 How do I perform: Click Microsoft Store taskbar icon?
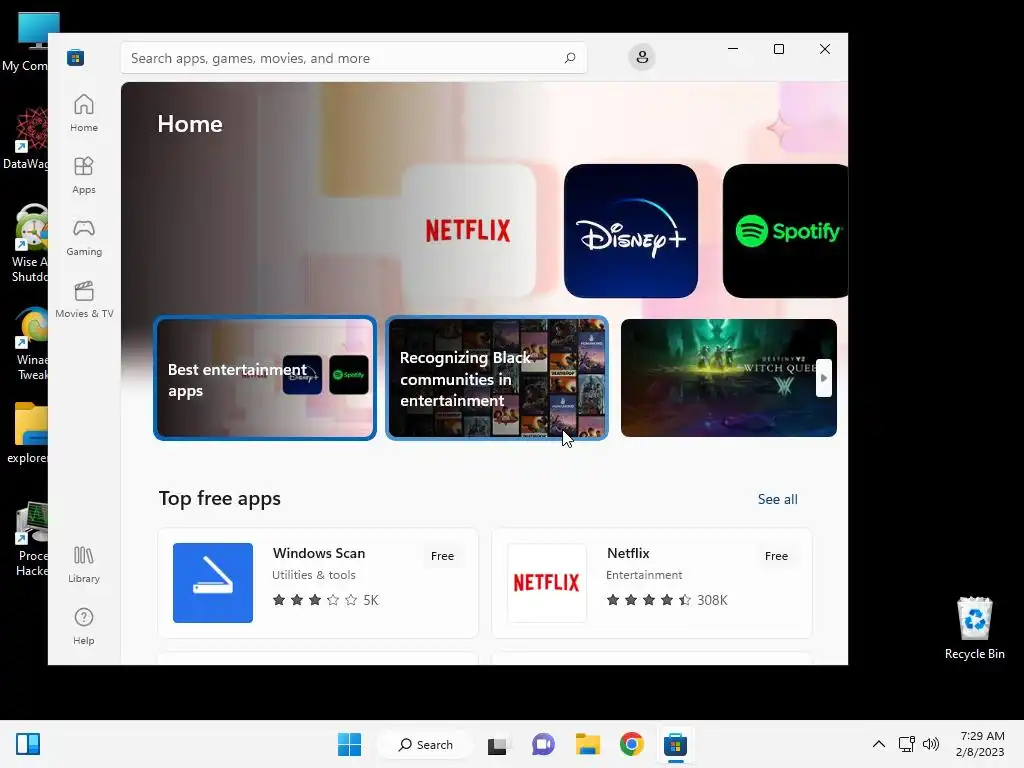tap(675, 744)
